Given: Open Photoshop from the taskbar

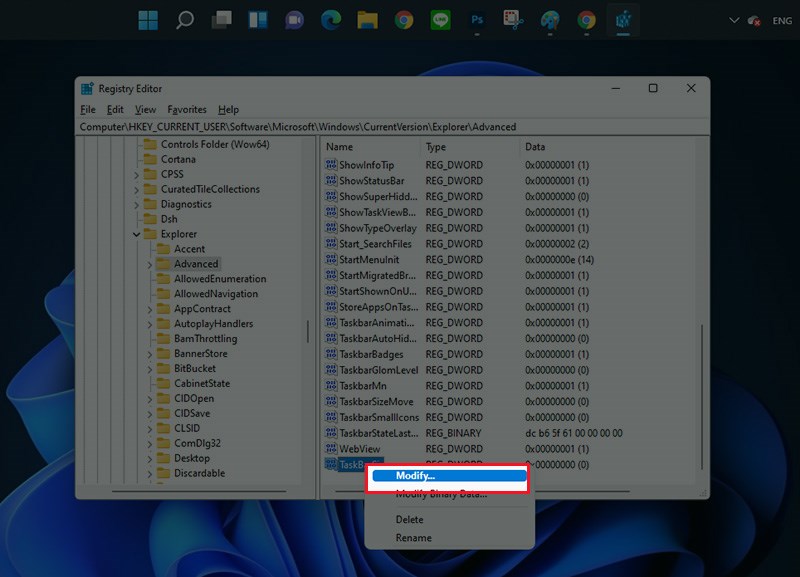Looking at the screenshot, I should tap(476, 20).
